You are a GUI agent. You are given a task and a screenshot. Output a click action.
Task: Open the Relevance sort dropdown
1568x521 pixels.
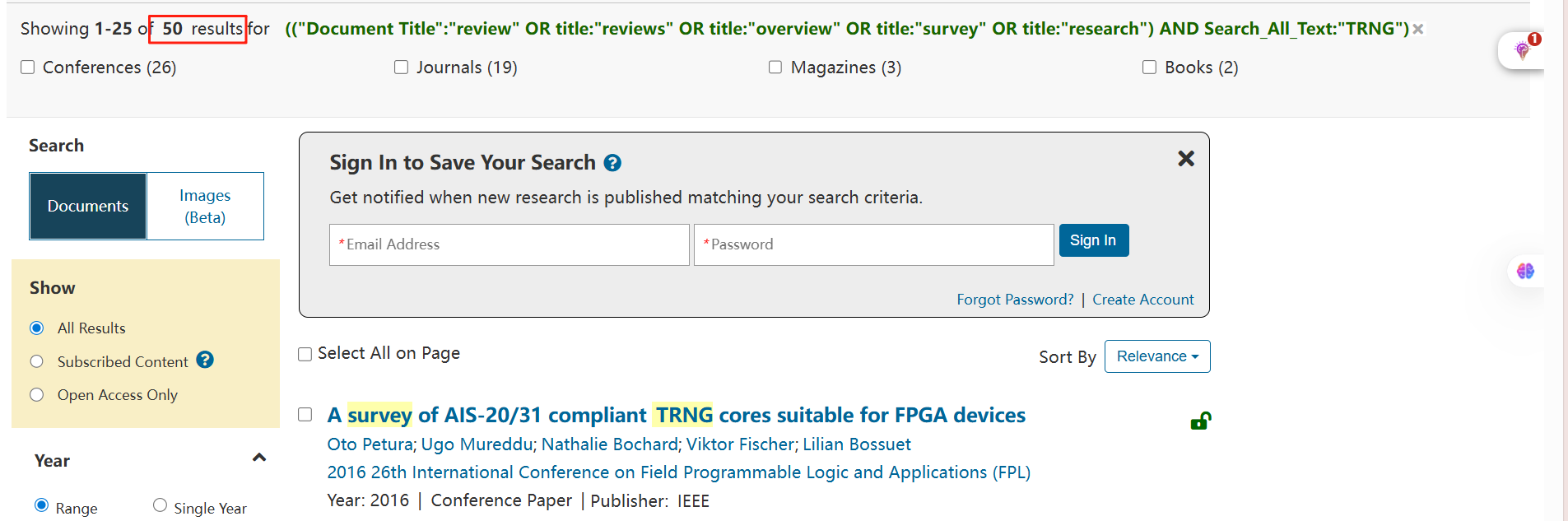(x=1157, y=356)
